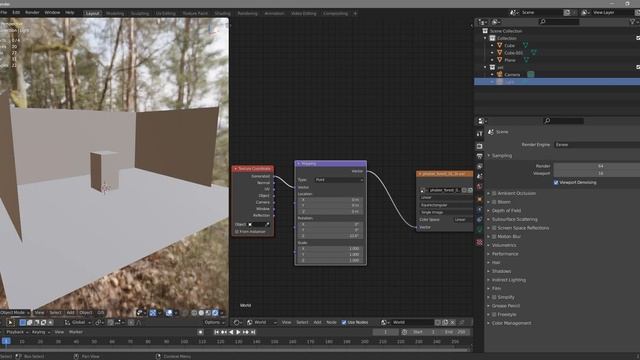Open the image Color Space dropdown
The width and height of the screenshot is (640, 360).
463,220
